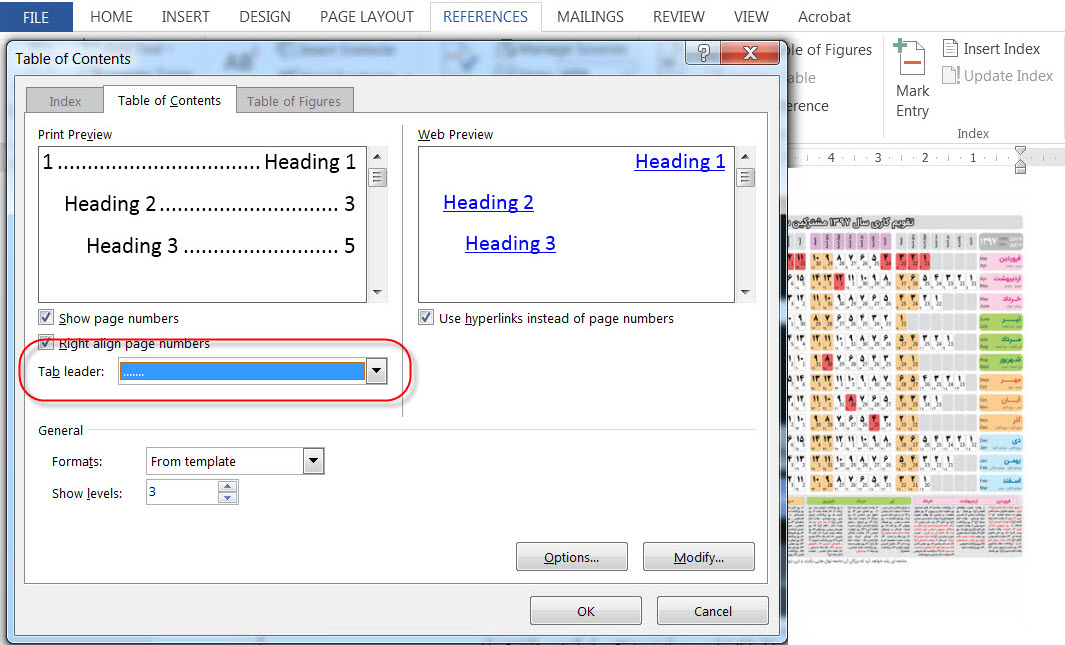
Task: Click Web Preview scroll up arrow
Action: coord(744,157)
